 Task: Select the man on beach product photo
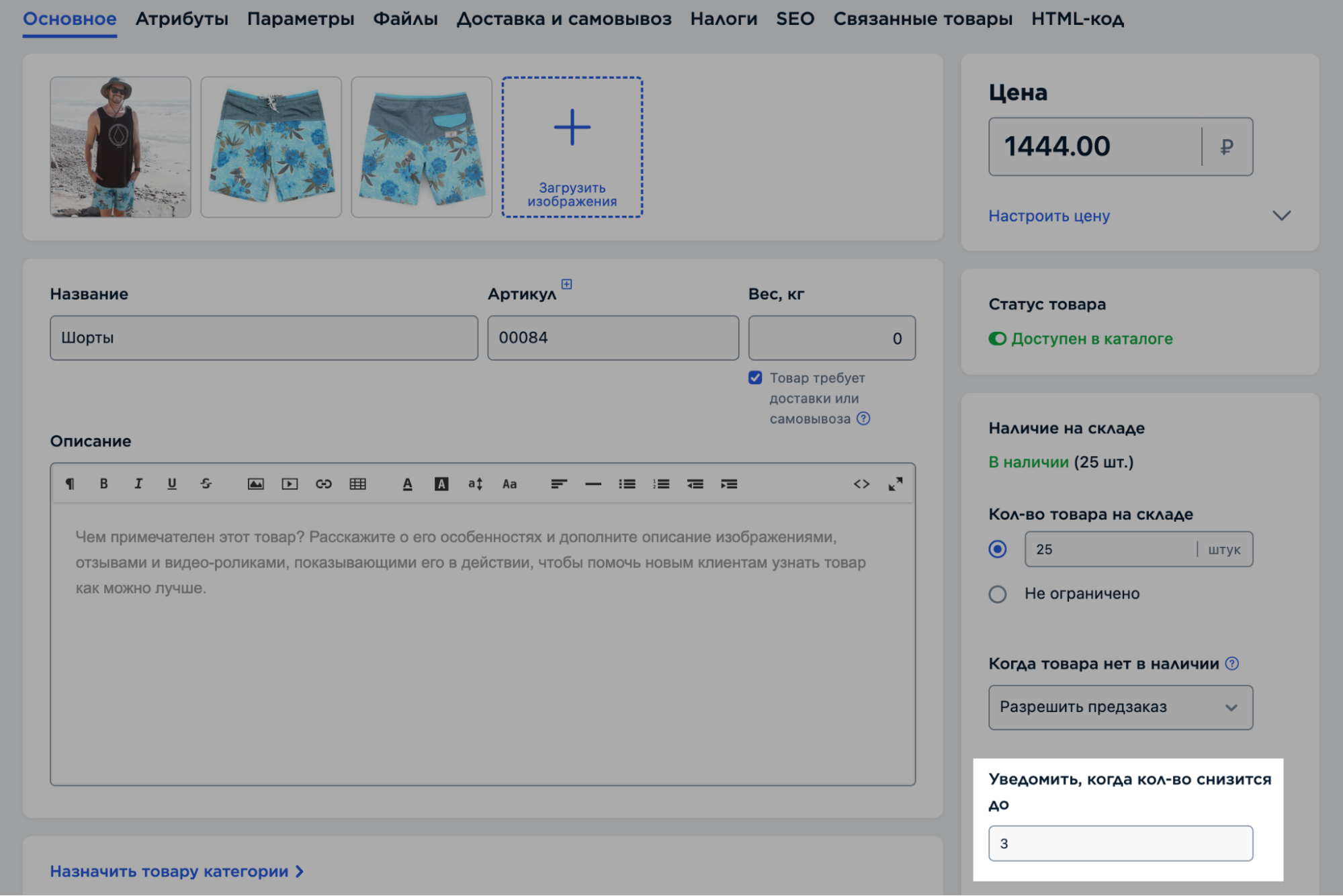(x=121, y=147)
